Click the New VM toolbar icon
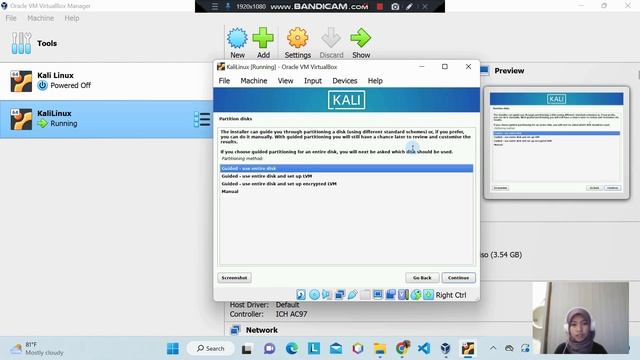The width and height of the screenshot is (640, 360). [x=237, y=38]
